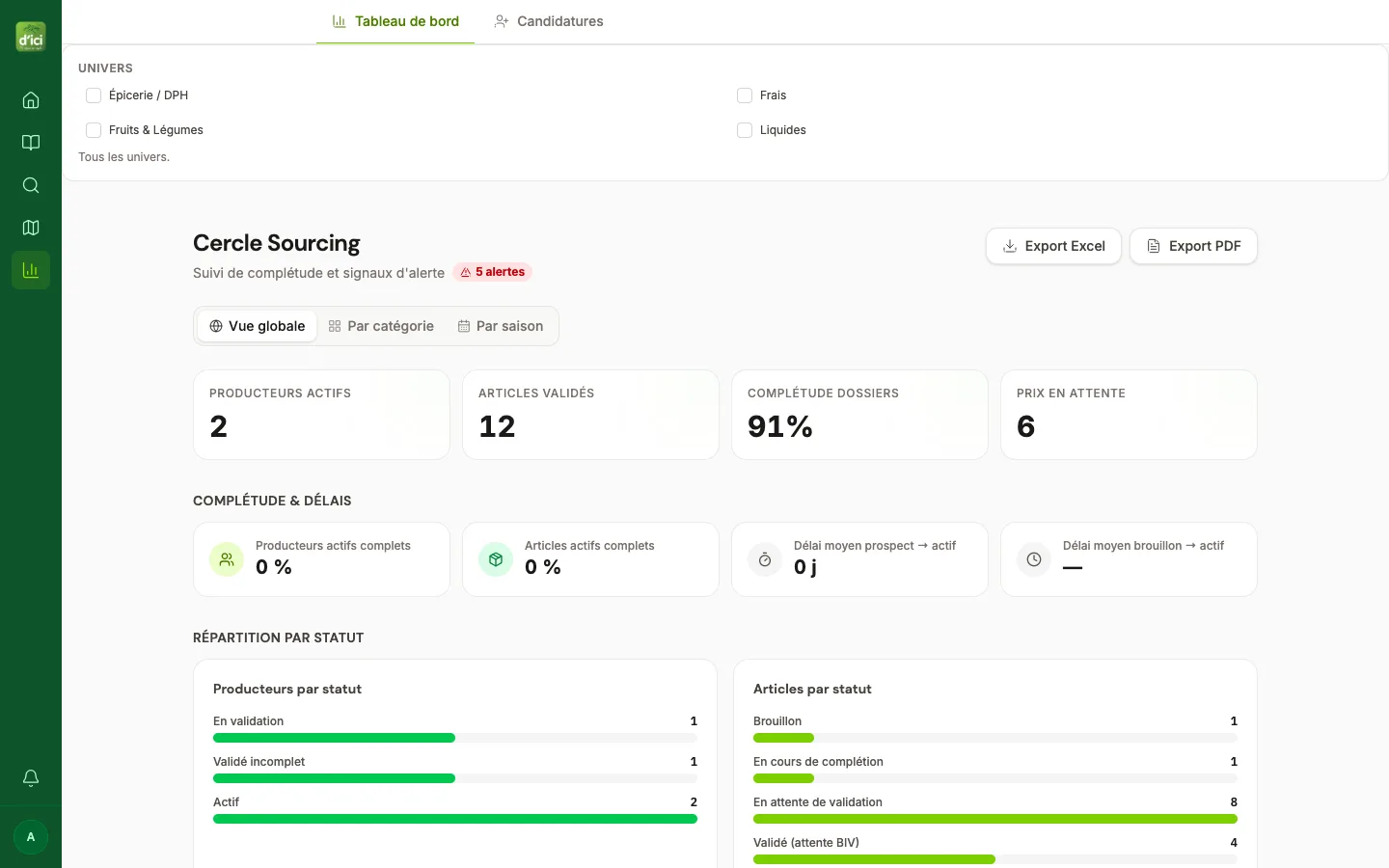Viewport: 1389px width, 868px height.
Task: Select the Par saison view tab
Action: (x=501, y=326)
